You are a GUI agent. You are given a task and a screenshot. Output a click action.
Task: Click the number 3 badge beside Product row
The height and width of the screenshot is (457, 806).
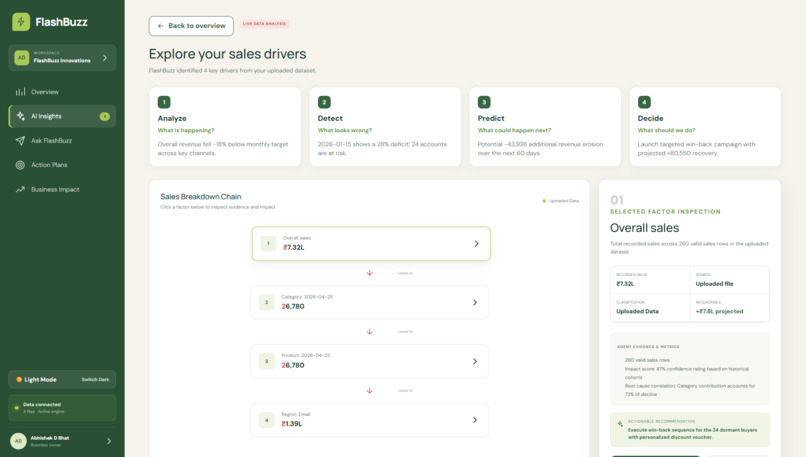pyautogui.click(x=266, y=361)
